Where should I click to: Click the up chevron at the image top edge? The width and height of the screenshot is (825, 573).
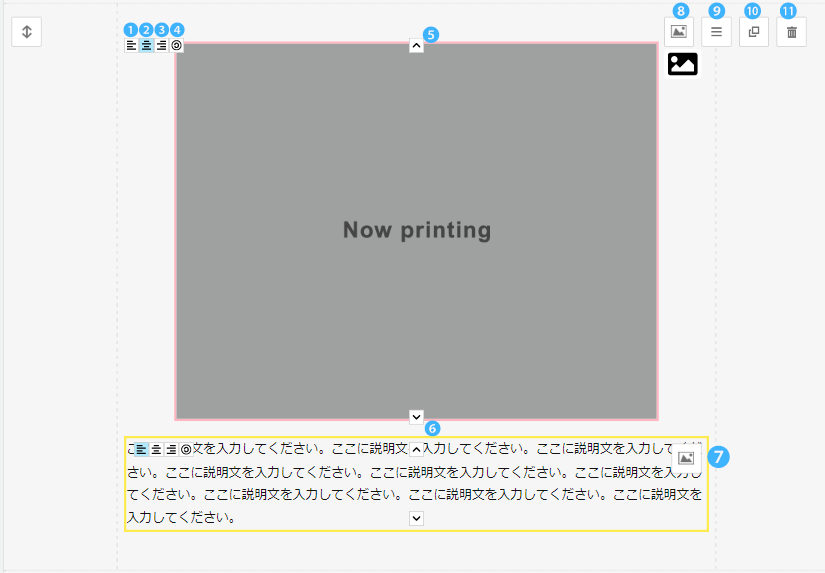tap(416, 45)
